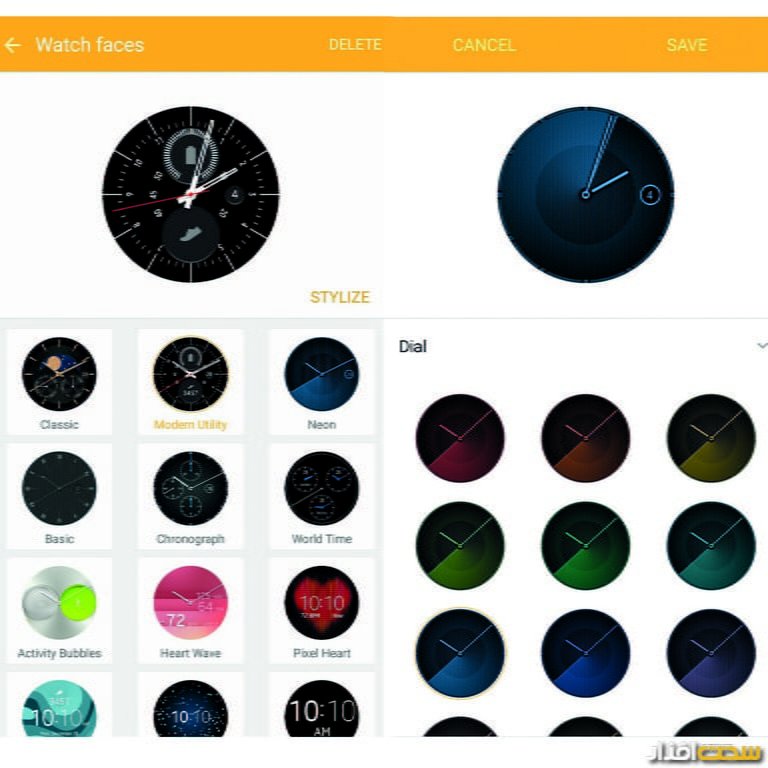Pick the yellow dial color

[x=711, y=438]
